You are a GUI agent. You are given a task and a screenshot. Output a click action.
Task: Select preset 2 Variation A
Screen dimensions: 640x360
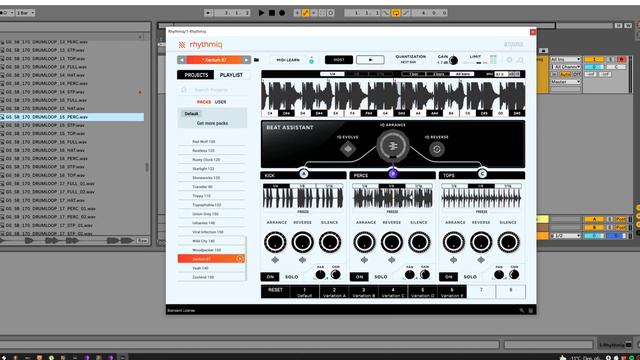pyautogui.click(x=334, y=292)
